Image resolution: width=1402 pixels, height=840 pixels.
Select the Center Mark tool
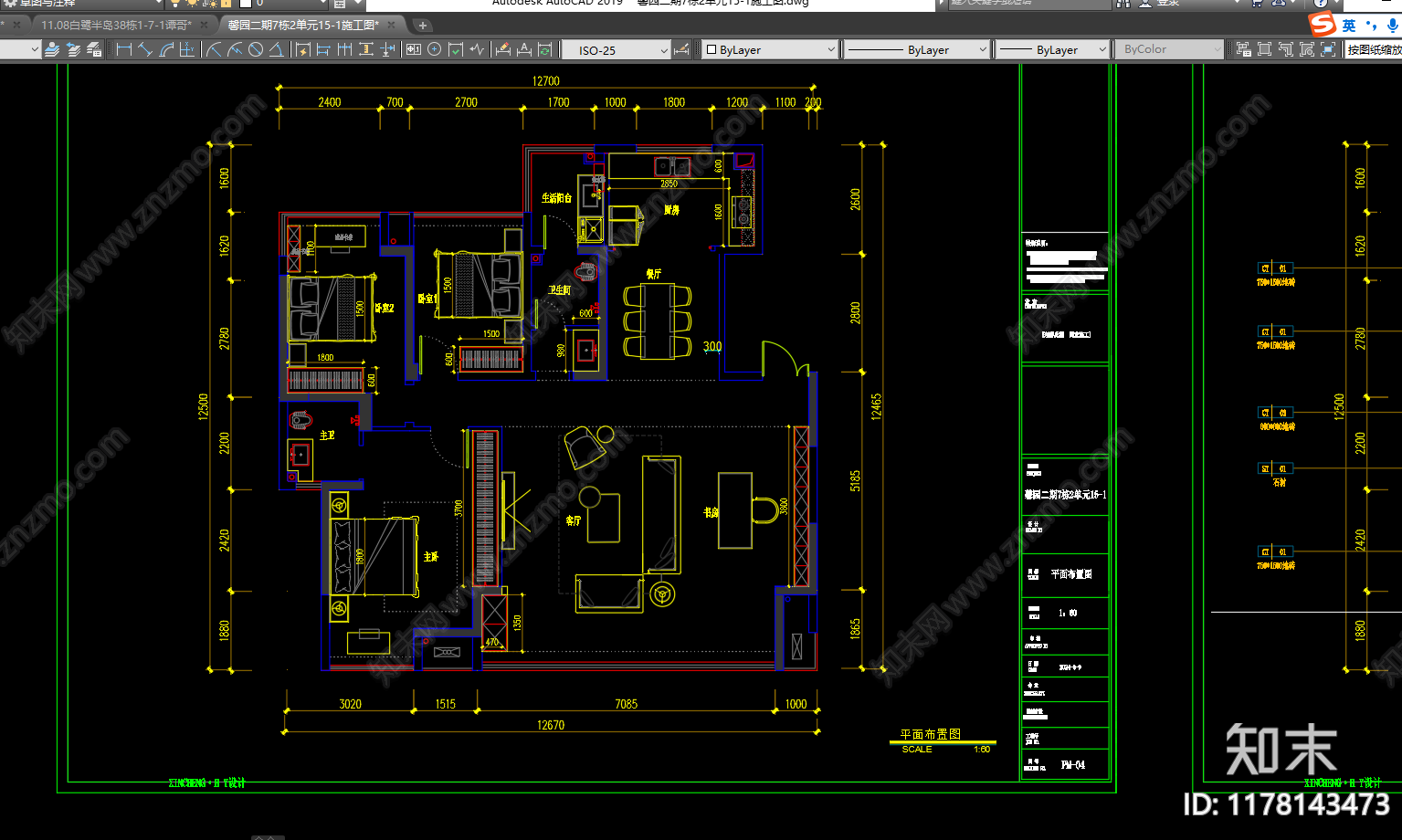(434, 49)
